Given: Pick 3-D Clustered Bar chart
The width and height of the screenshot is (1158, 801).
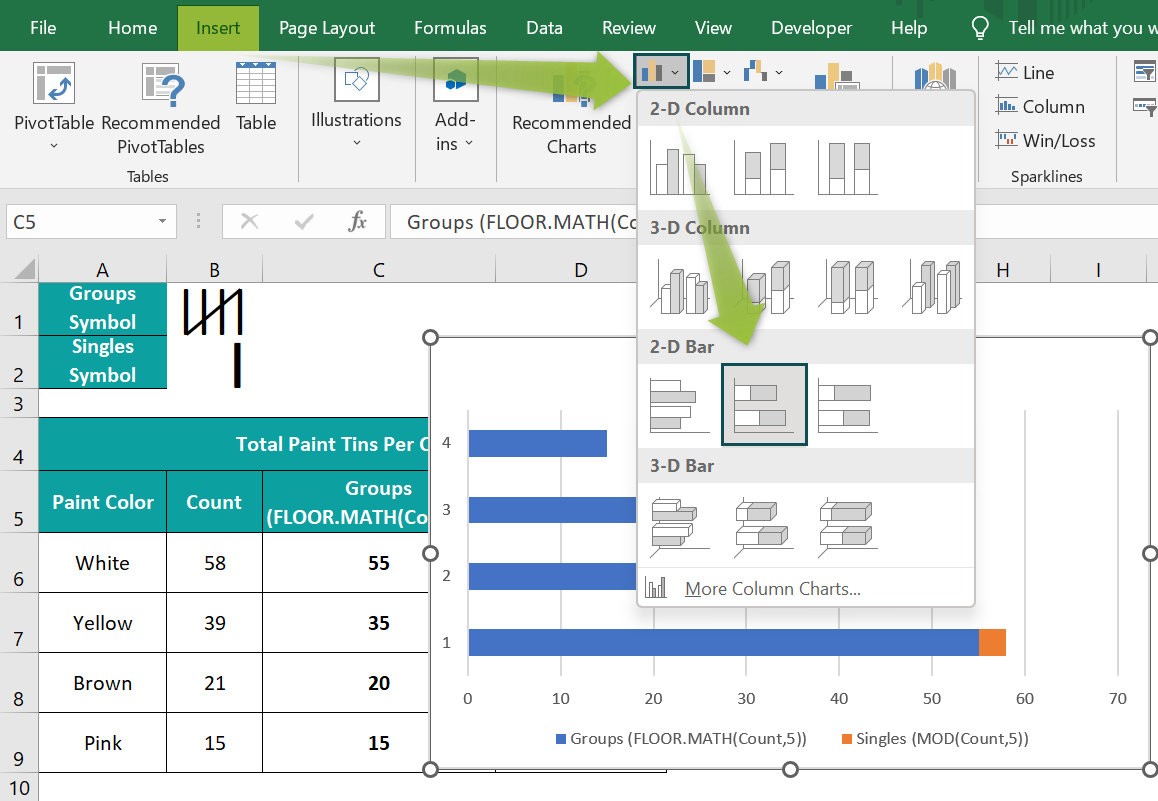Looking at the screenshot, I should pos(679,526).
